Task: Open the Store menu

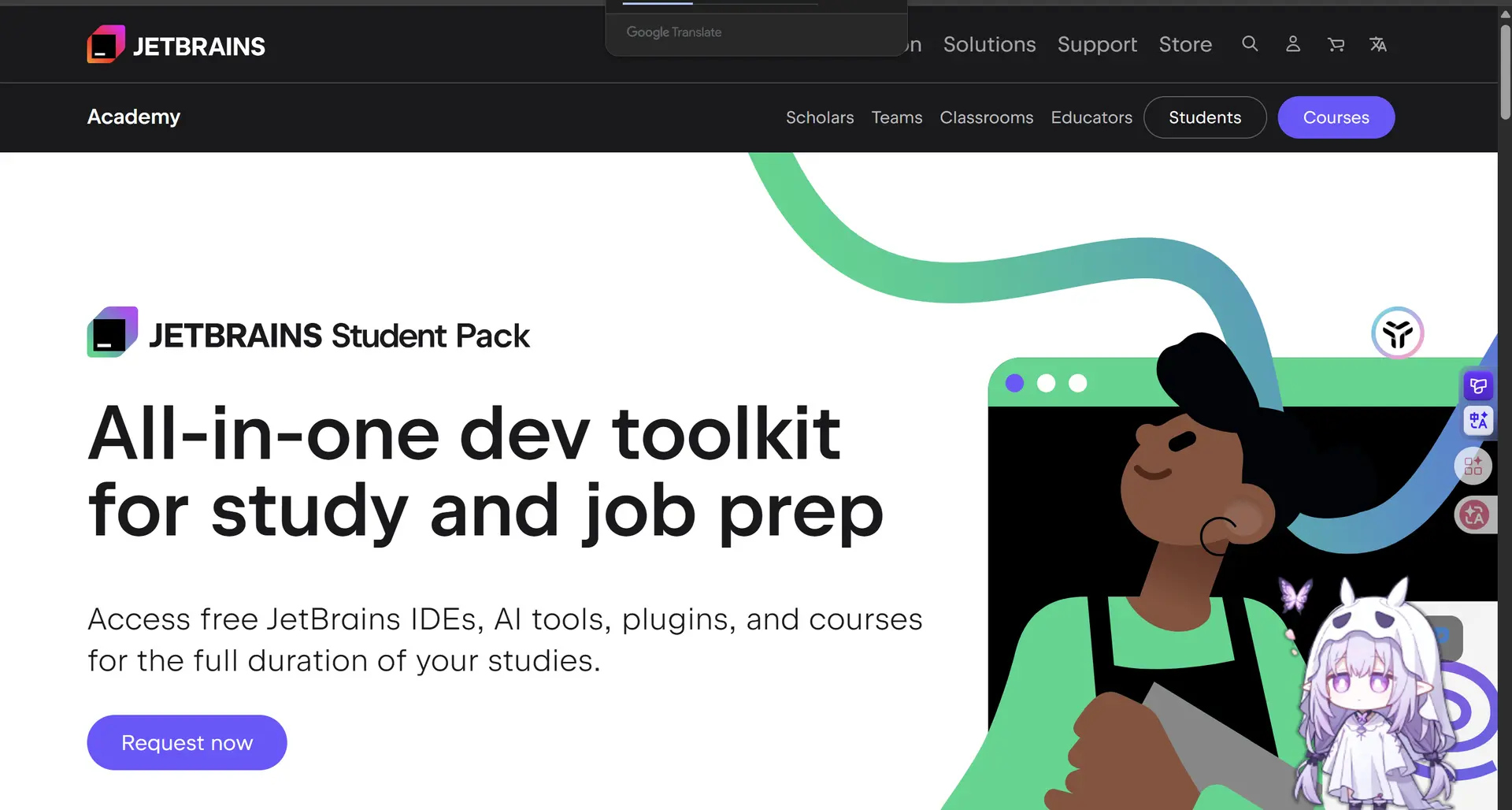Action: [1185, 44]
